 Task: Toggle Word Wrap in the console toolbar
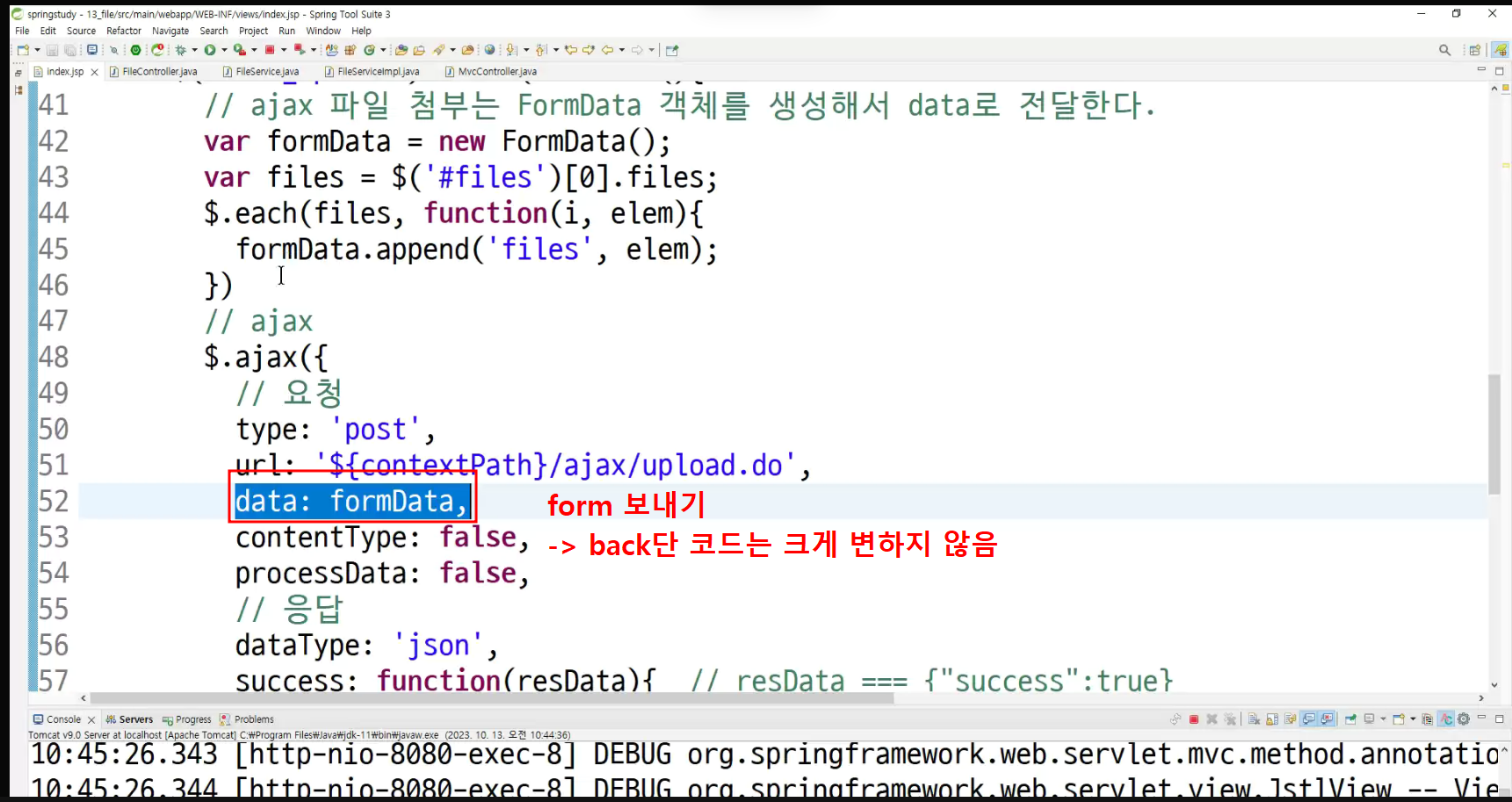coord(1290,719)
